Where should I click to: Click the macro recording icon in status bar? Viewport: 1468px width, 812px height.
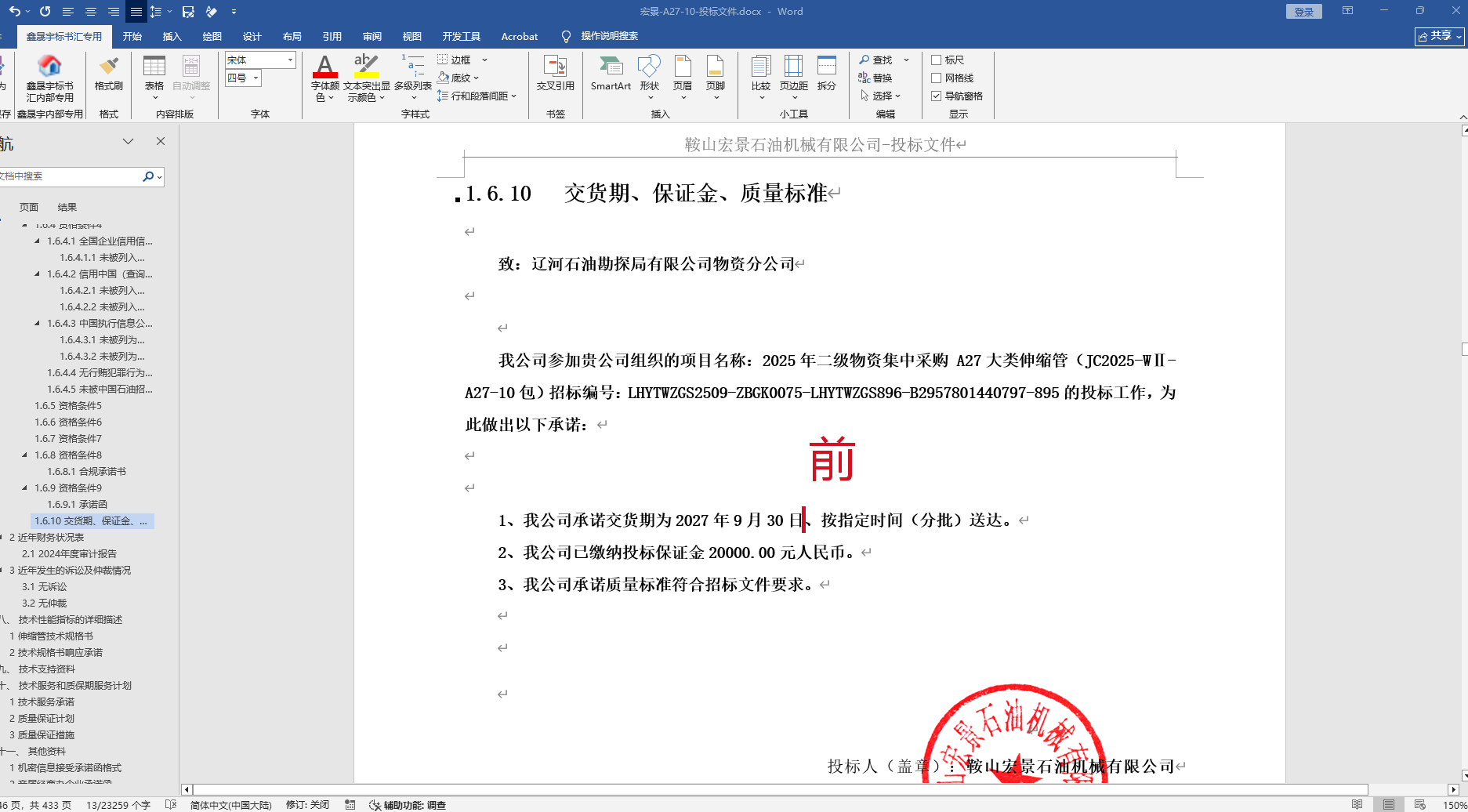click(x=350, y=805)
